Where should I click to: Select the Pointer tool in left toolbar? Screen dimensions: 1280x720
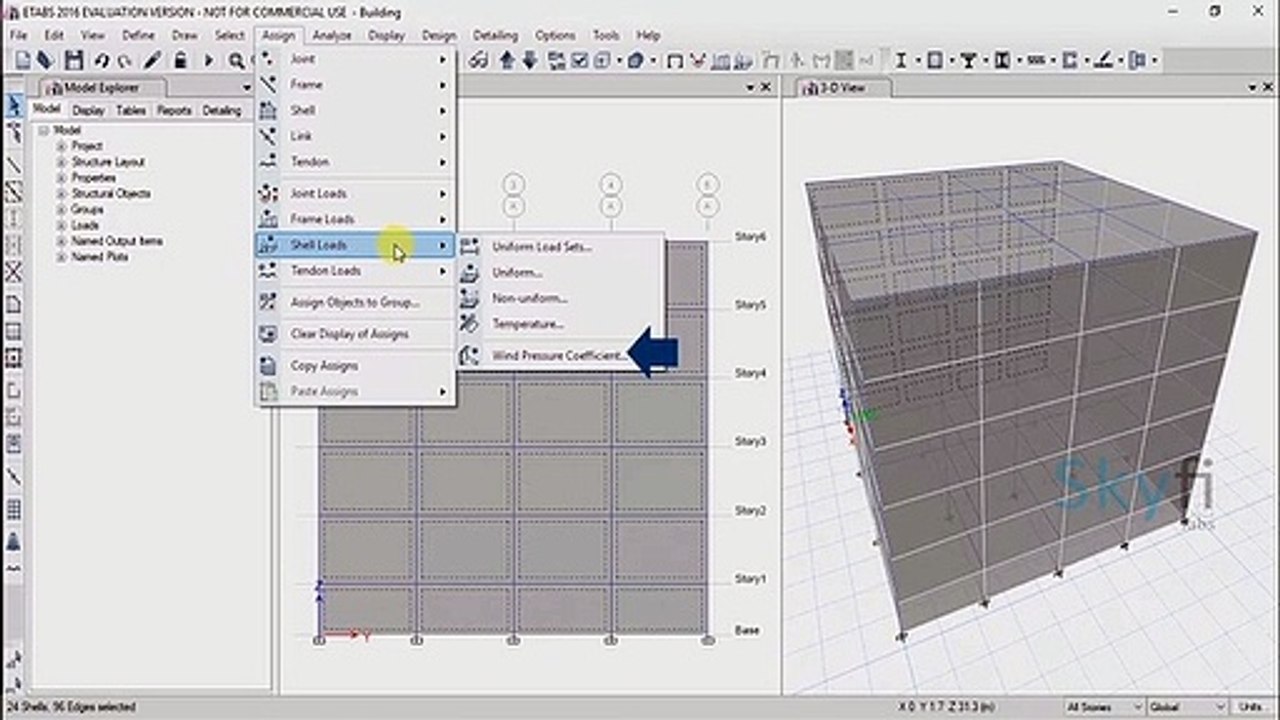14,105
